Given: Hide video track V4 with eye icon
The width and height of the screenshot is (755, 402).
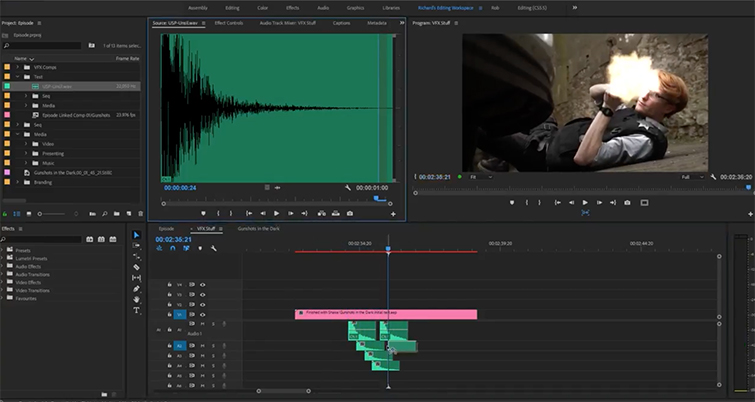Looking at the screenshot, I should click(202, 284).
